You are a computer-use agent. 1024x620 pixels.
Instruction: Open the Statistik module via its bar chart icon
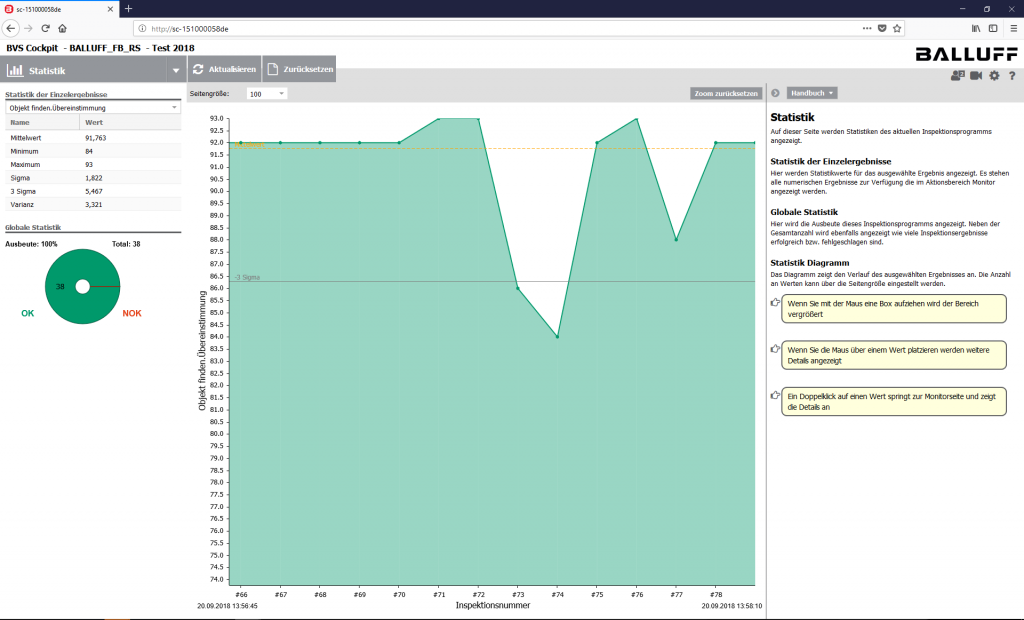(17, 70)
